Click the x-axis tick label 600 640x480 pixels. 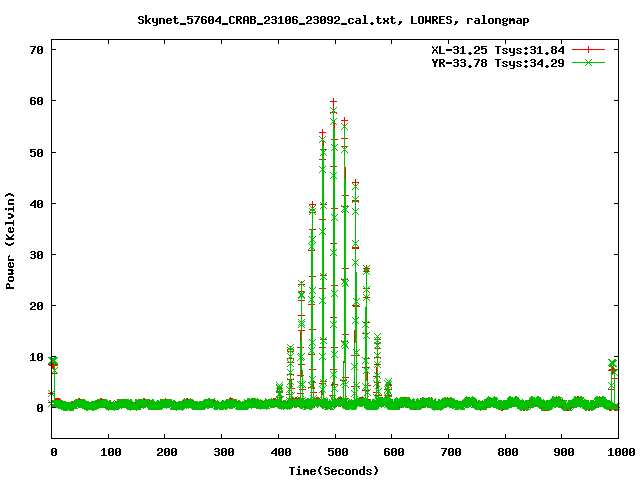pyautogui.click(x=394, y=452)
